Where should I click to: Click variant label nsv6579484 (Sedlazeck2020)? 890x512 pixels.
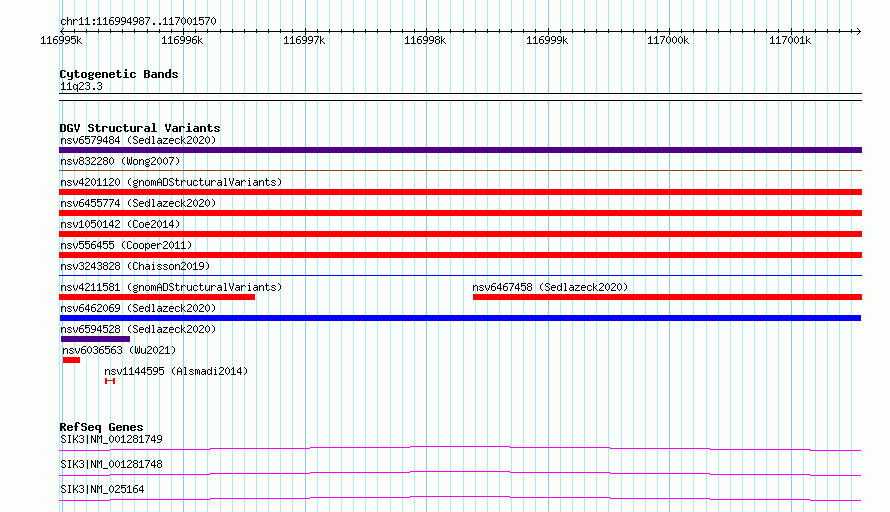tap(138, 140)
